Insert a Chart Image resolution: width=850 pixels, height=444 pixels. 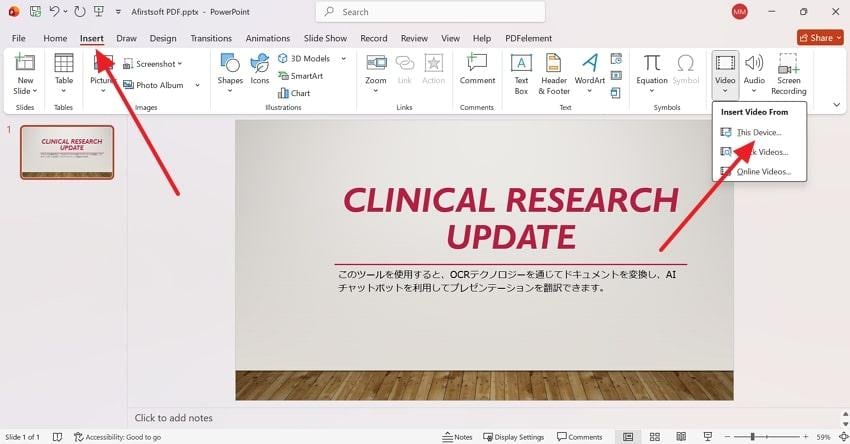294,93
